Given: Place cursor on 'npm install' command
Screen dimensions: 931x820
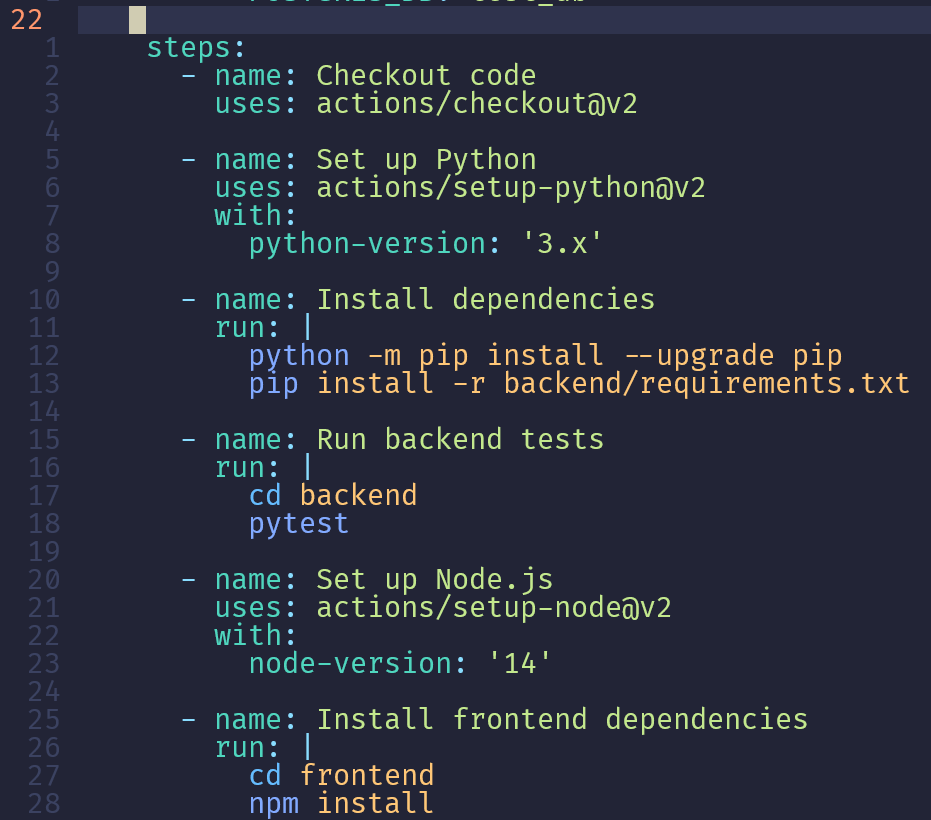Looking at the screenshot, I should 343,803.
